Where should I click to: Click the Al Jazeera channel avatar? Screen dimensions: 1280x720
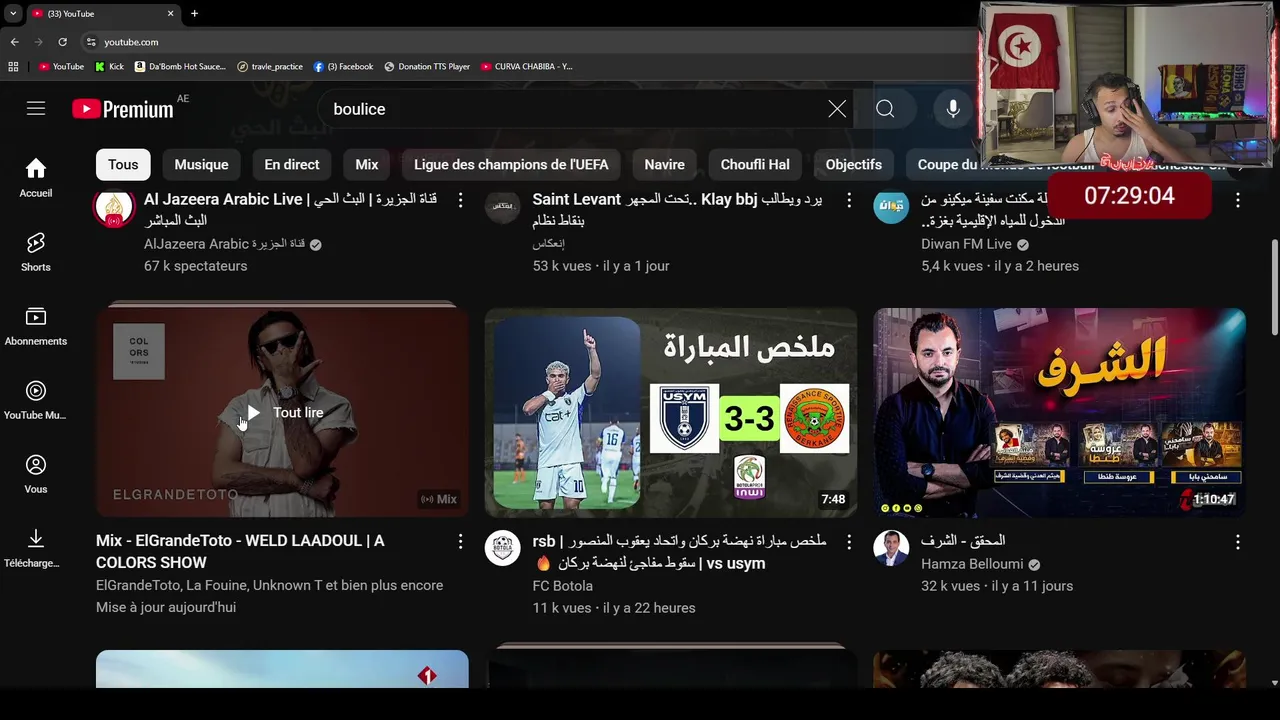[x=114, y=206]
